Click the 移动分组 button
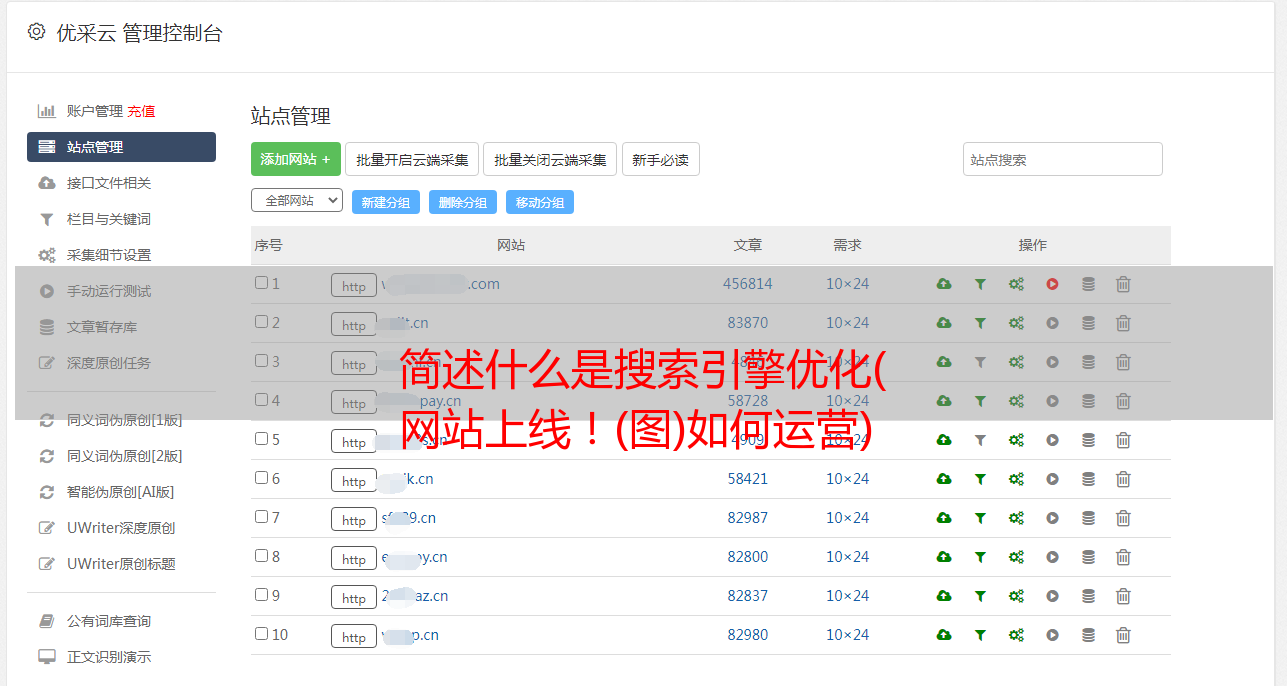 (540, 202)
